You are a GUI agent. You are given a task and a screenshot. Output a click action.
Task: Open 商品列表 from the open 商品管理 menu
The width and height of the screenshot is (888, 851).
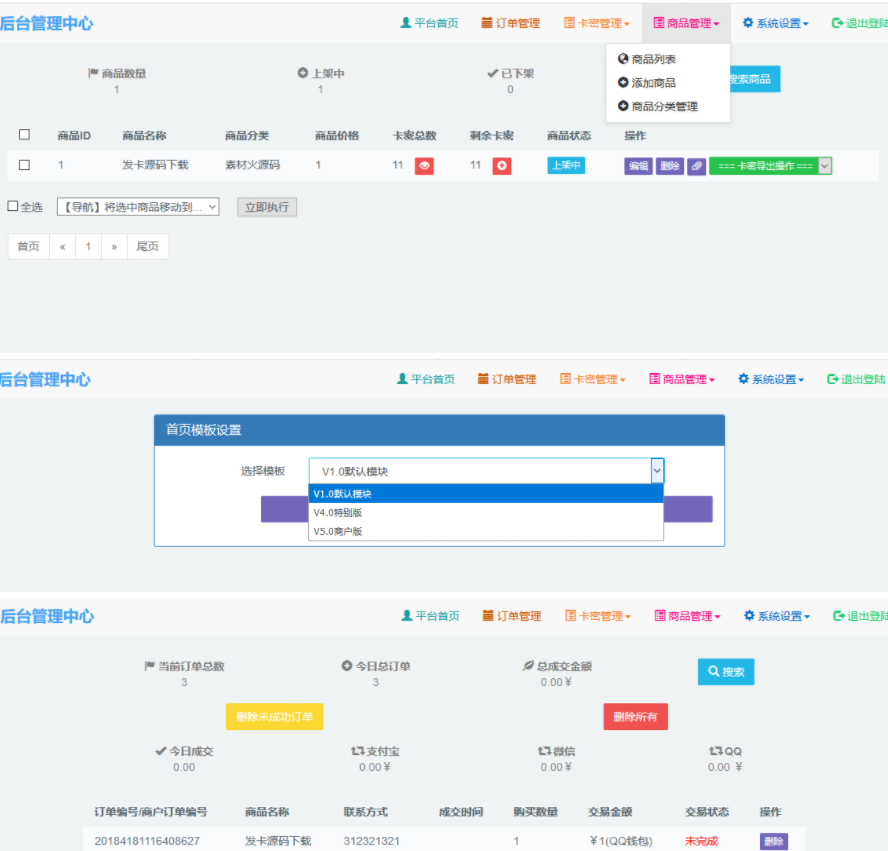[647, 59]
